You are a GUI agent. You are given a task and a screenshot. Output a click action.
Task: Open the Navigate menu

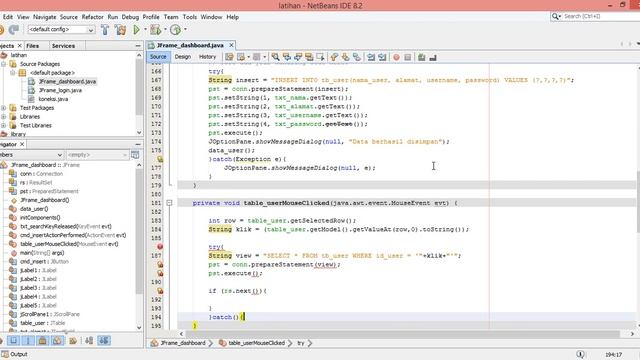(x=44, y=17)
